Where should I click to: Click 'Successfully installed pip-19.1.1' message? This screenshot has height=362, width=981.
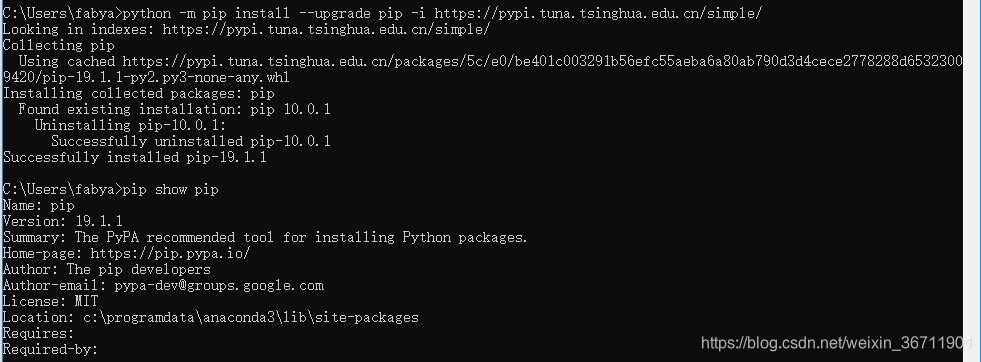(x=135, y=158)
